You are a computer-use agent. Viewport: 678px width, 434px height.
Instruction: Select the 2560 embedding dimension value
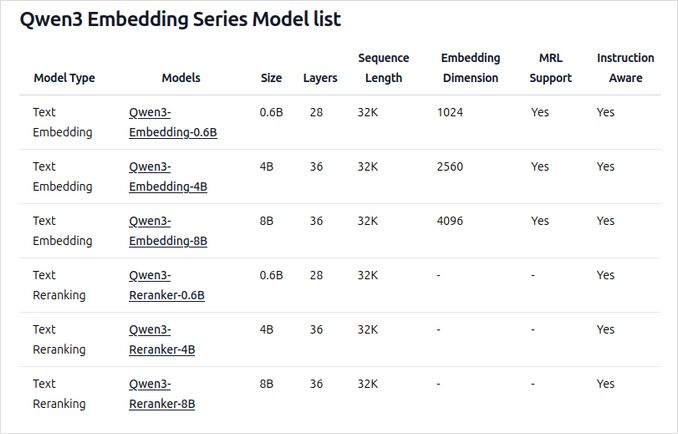[450, 167]
